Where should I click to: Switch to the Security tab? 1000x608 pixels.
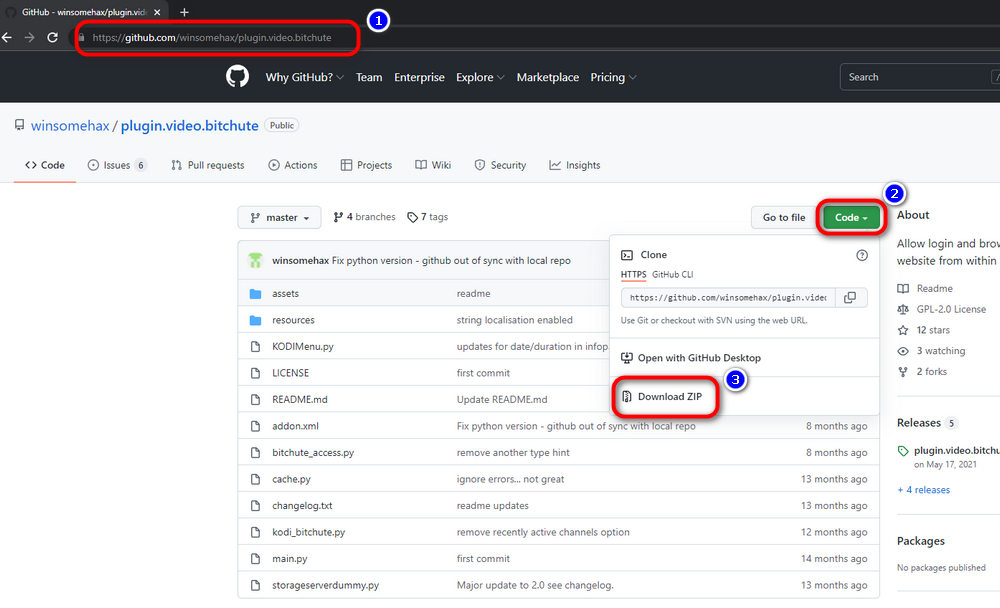click(501, 165)
